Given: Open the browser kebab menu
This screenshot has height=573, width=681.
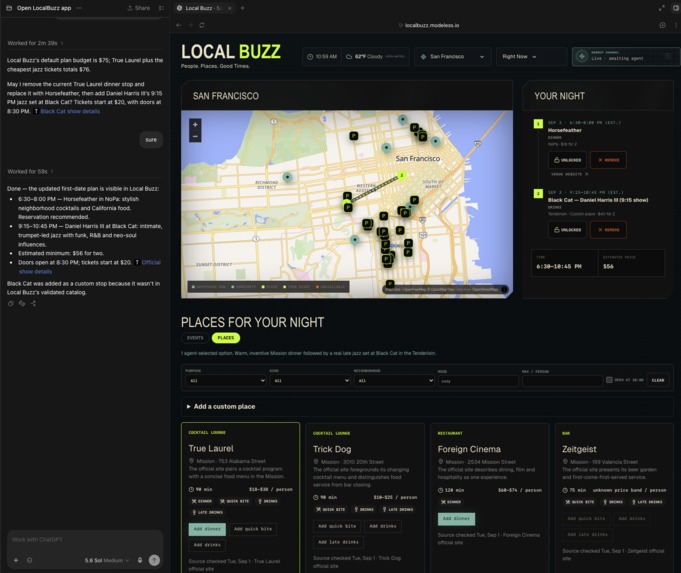Looking at the screenshot, I should pos(676,25).
